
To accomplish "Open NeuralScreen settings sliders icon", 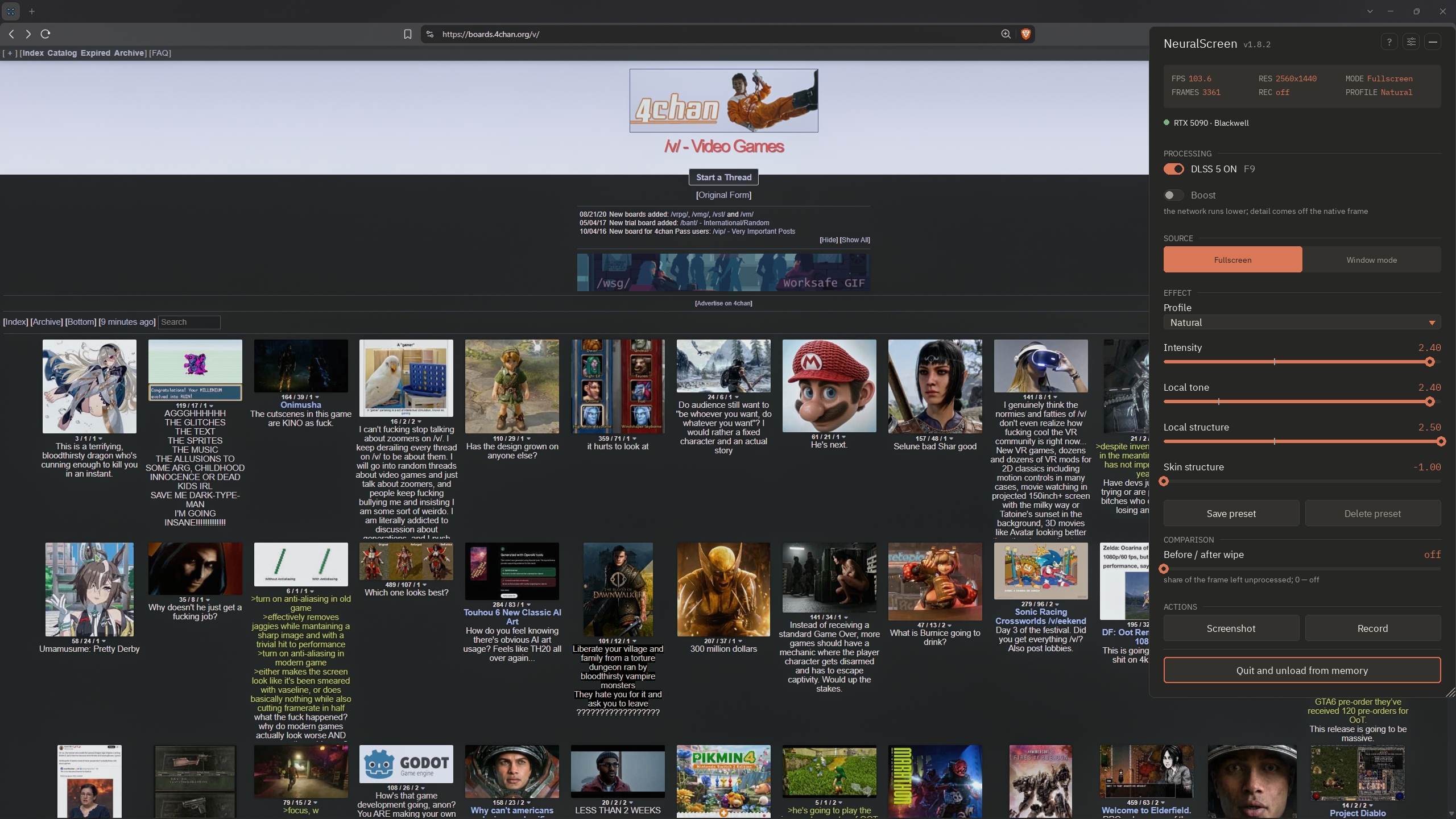I will tap(1411, 42).
